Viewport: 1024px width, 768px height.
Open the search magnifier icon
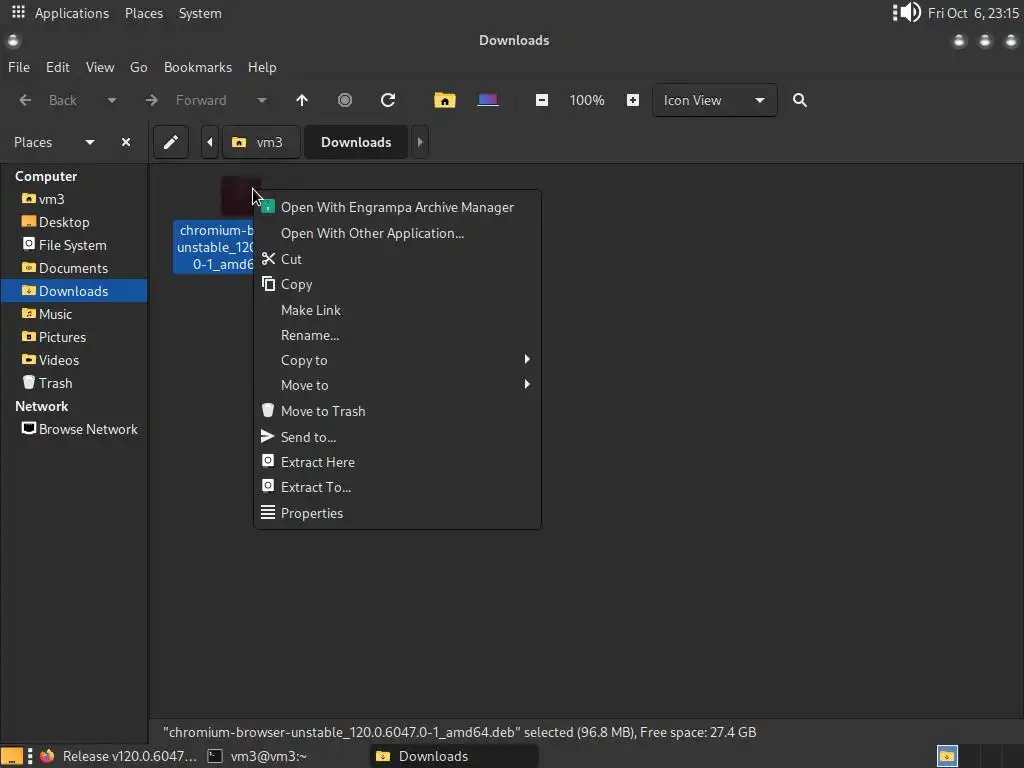pyautogui.click(x=800, y=100)
